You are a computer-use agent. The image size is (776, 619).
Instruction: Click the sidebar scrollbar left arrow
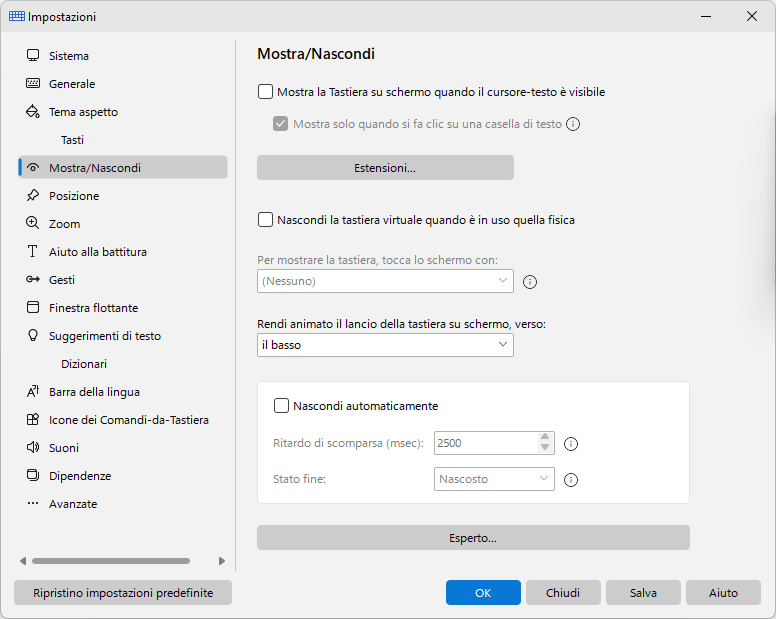pyautogui.click(x=23, y=561)
